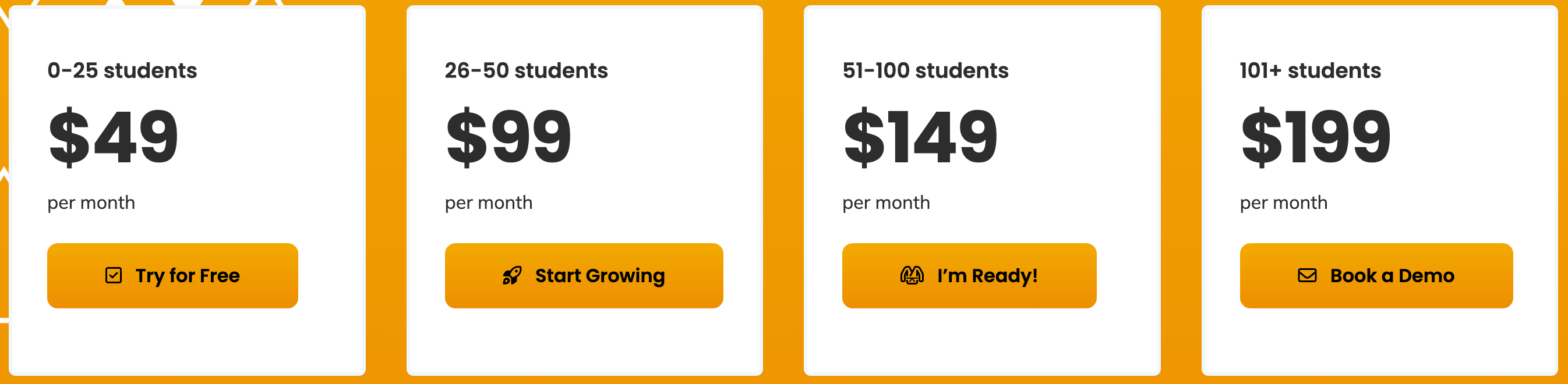Select the 26-50 students heading

coord(526,70)
